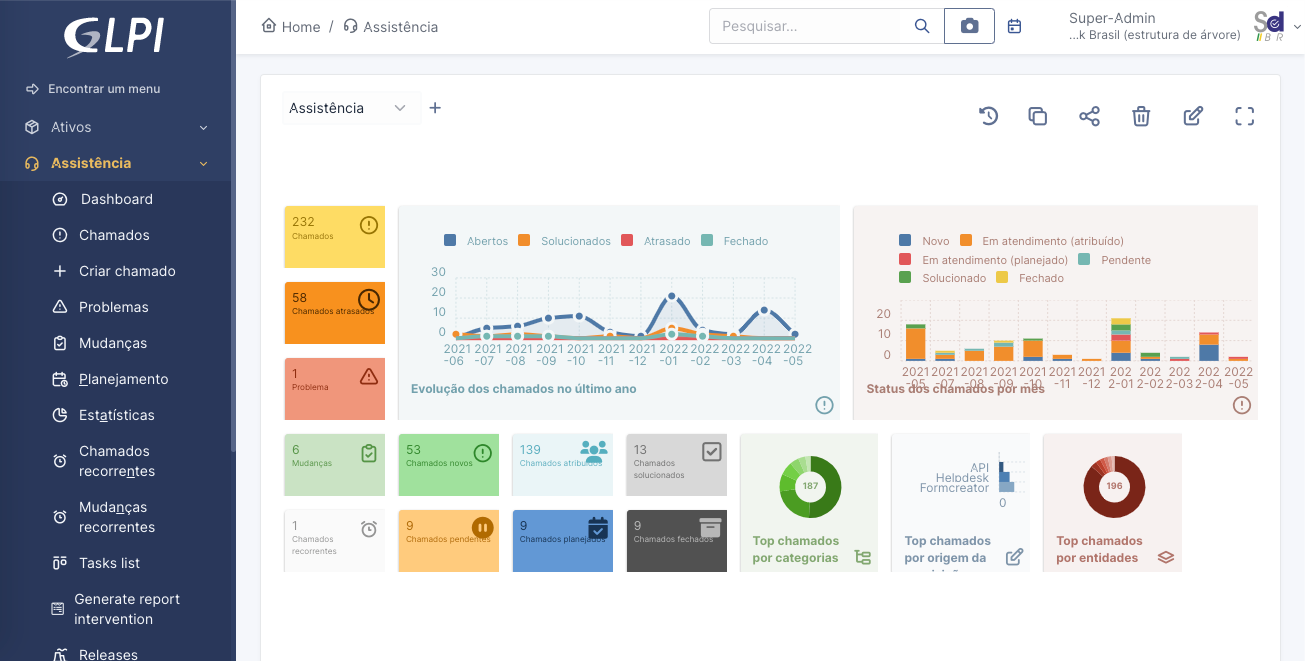Open the calendar icon in top bar
Viewport: 1305px width, 661px height.
[1014, 26]
